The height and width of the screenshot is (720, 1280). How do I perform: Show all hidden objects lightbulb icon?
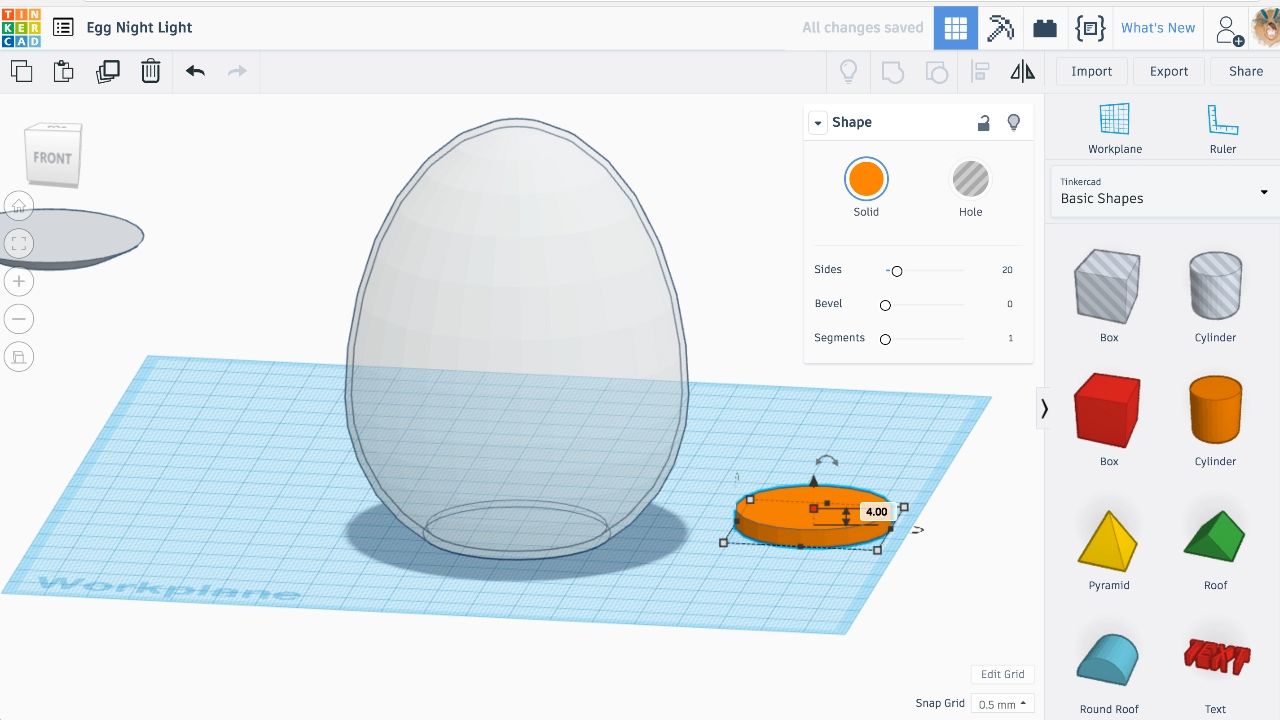pyautogui.click(x=848, y=71)
